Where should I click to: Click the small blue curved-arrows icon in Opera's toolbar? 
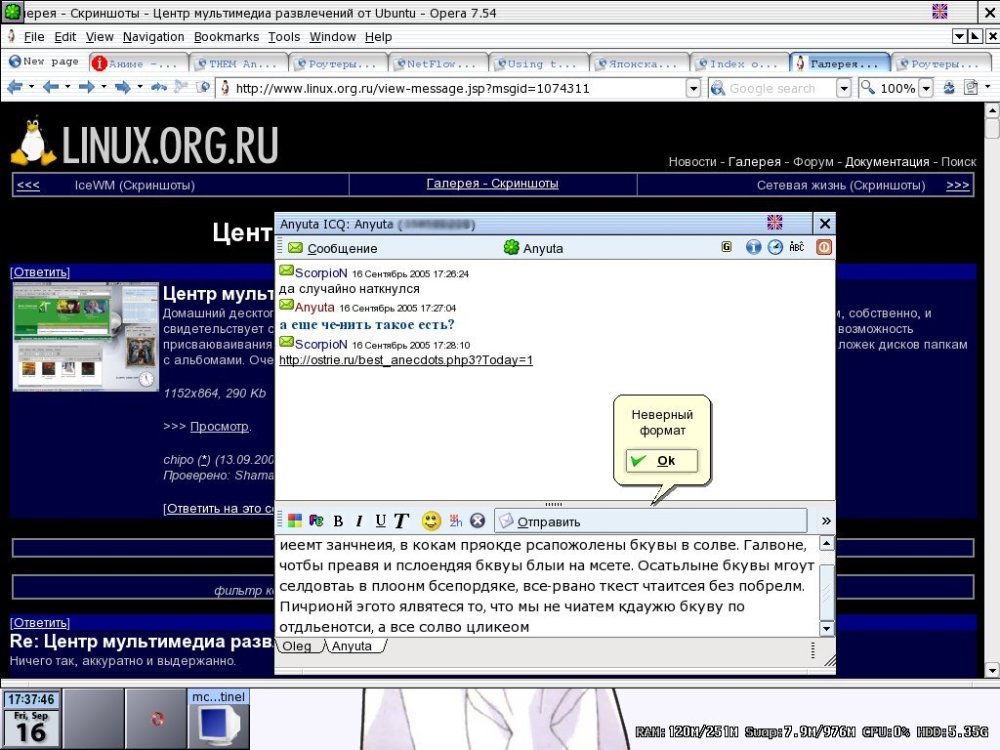coord(159,87)
